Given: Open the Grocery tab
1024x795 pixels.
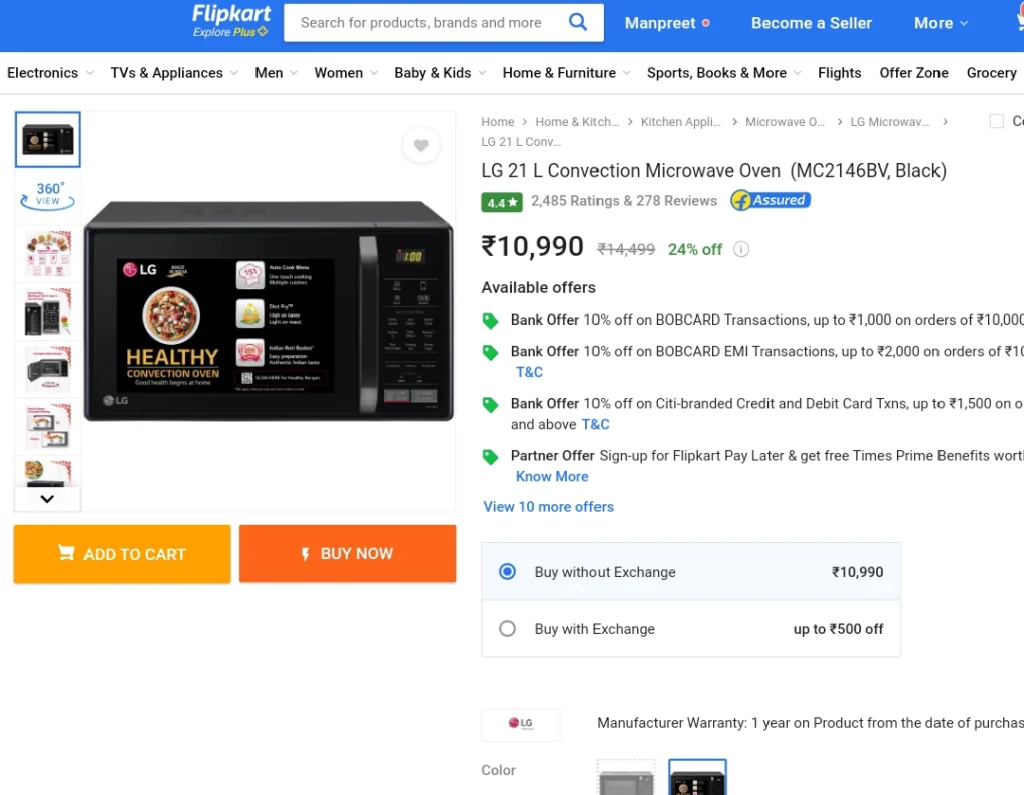Looking at the screenshot, I should pyautogui.click(x=991, y=73).
